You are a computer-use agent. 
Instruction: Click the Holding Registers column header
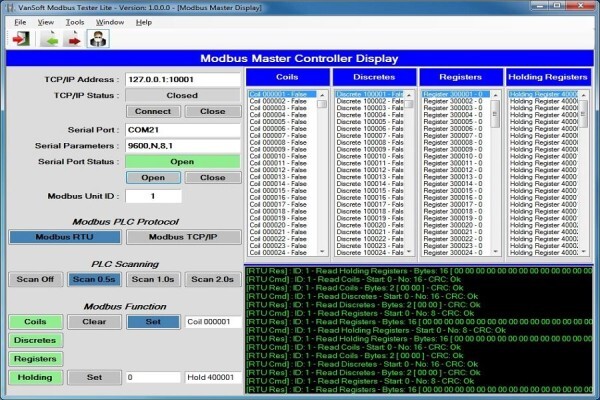pos(548,77)
